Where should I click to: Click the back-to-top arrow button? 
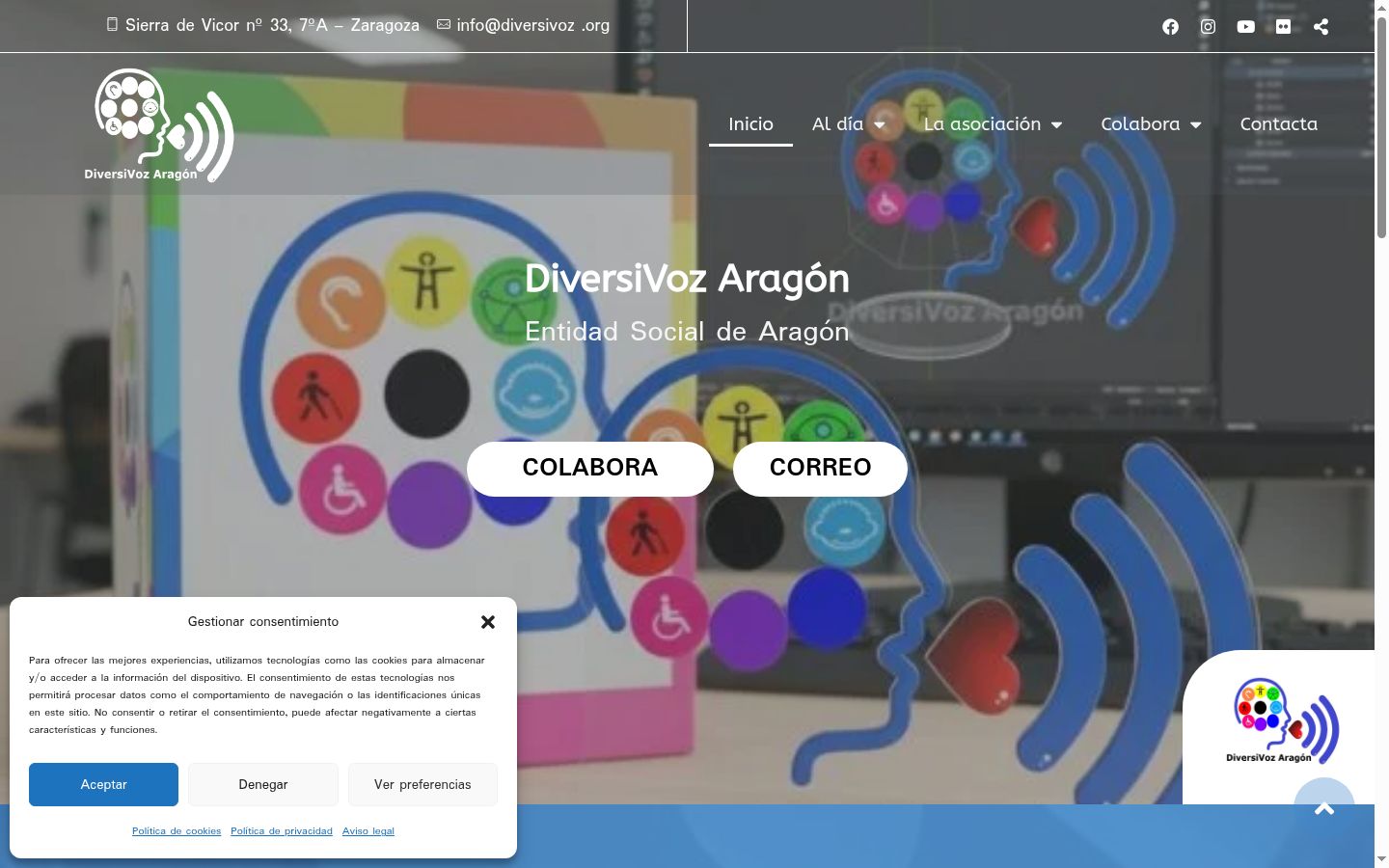coord(1324,807)
